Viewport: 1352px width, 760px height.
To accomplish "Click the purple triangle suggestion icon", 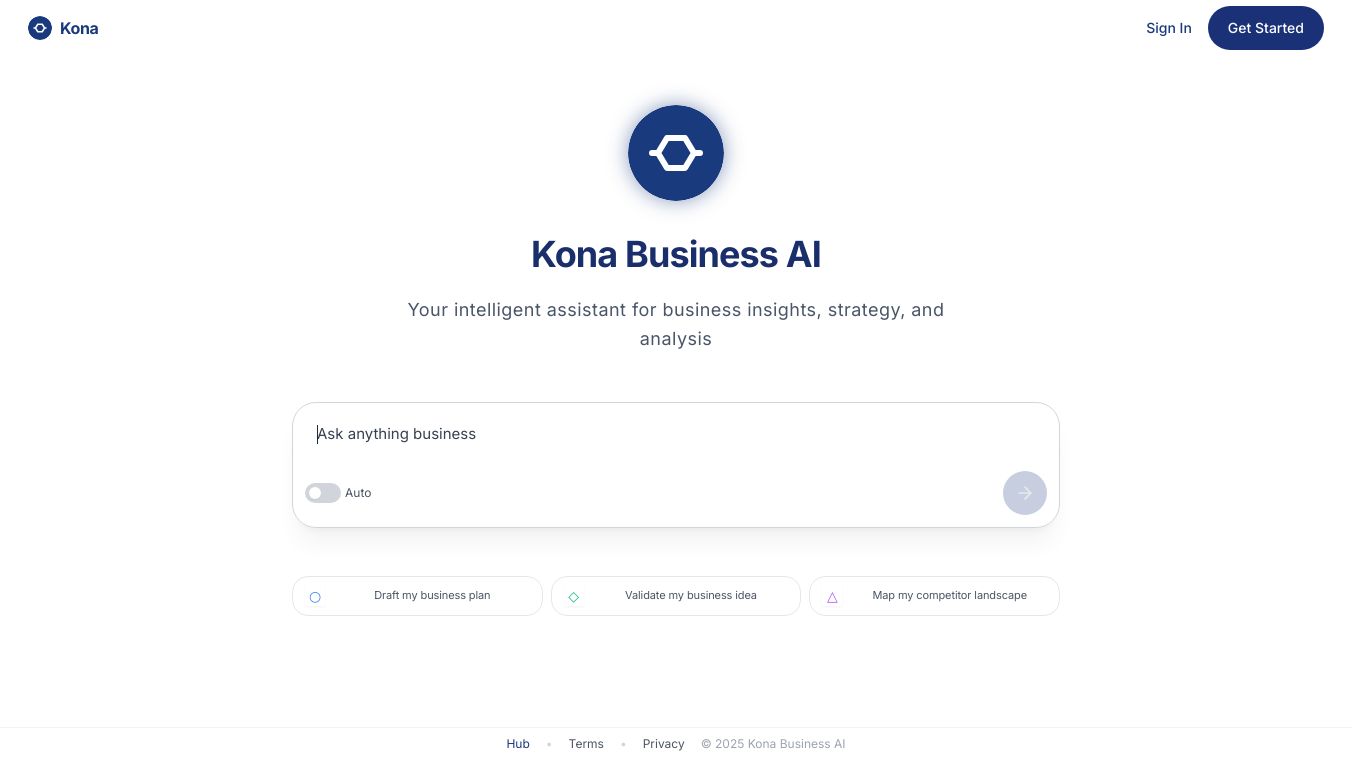I will pos(832,597).
